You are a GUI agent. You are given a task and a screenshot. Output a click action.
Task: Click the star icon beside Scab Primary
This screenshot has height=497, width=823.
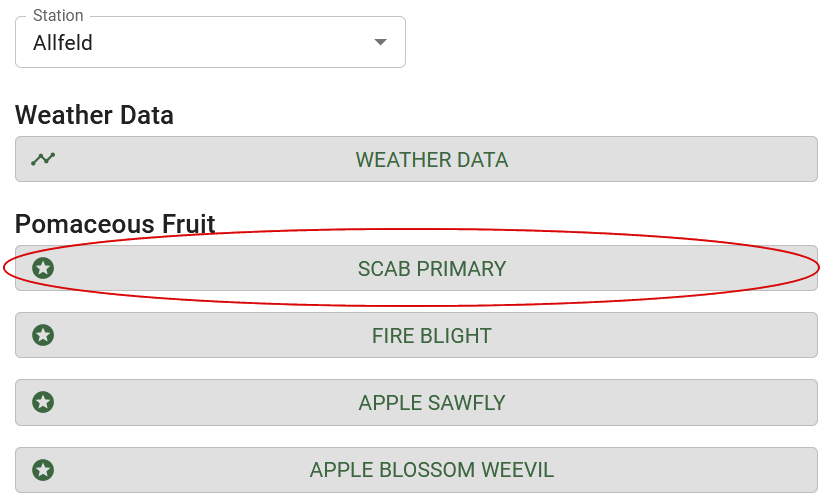(43, 268)
